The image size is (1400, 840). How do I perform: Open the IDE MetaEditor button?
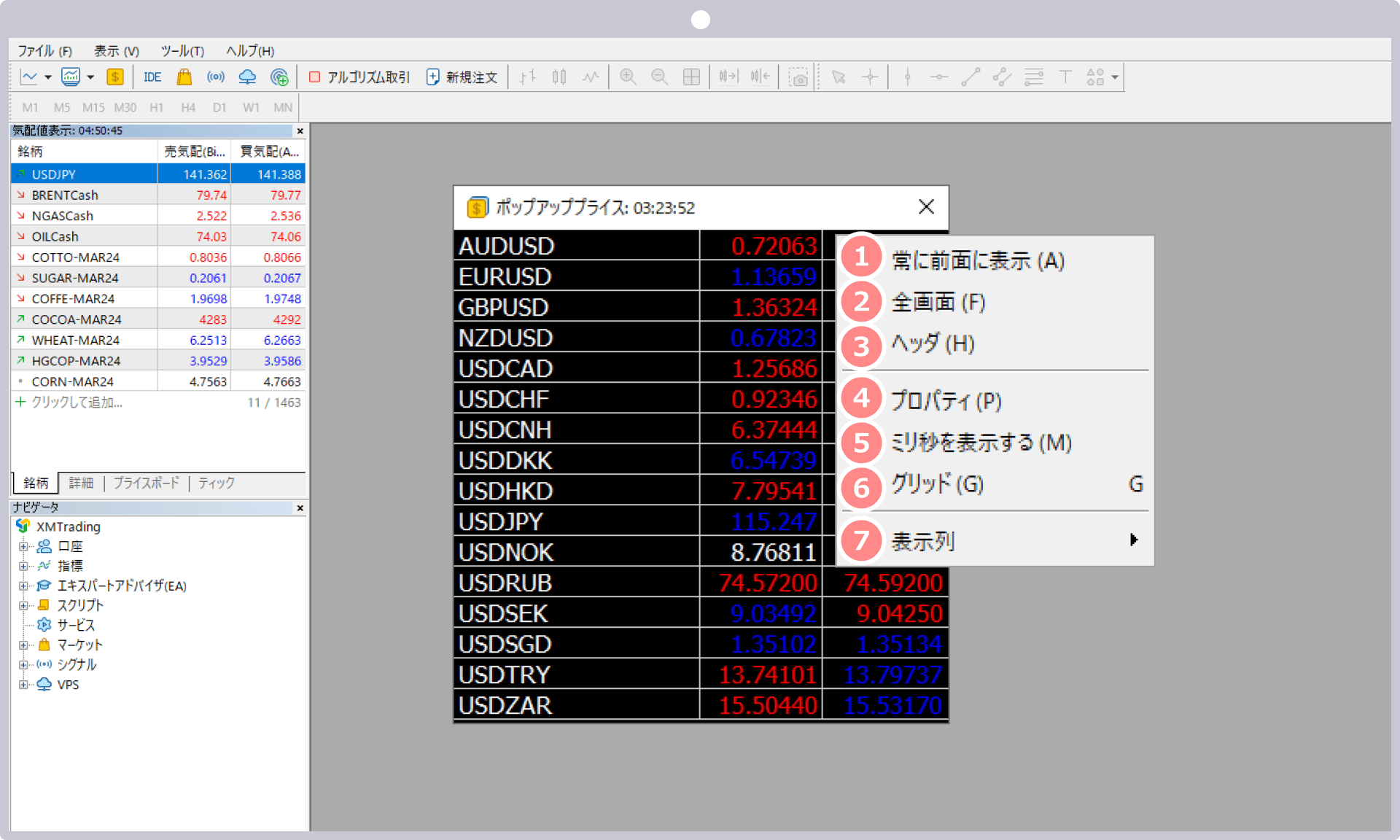[152, 77]
